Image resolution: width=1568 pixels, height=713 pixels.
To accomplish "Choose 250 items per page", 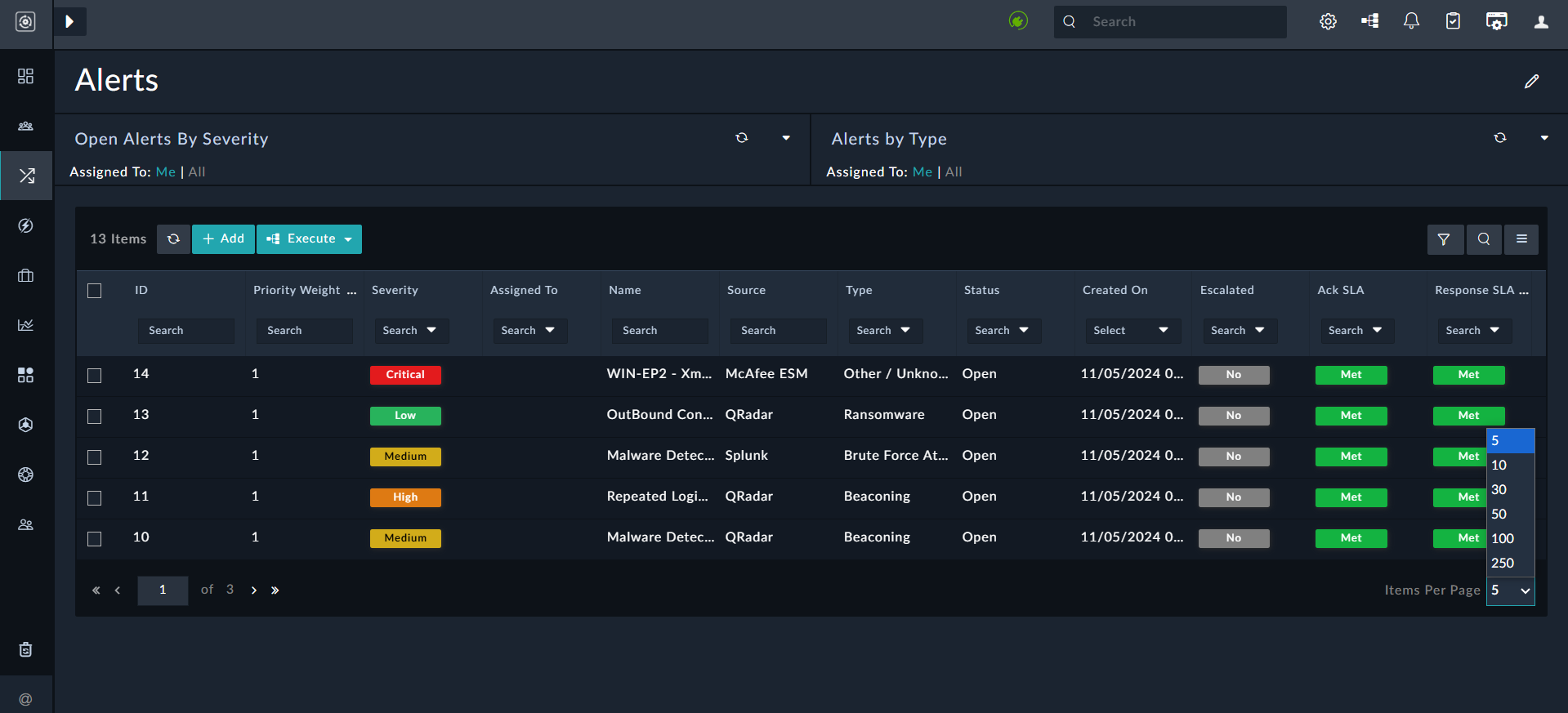I will 1510,564.
